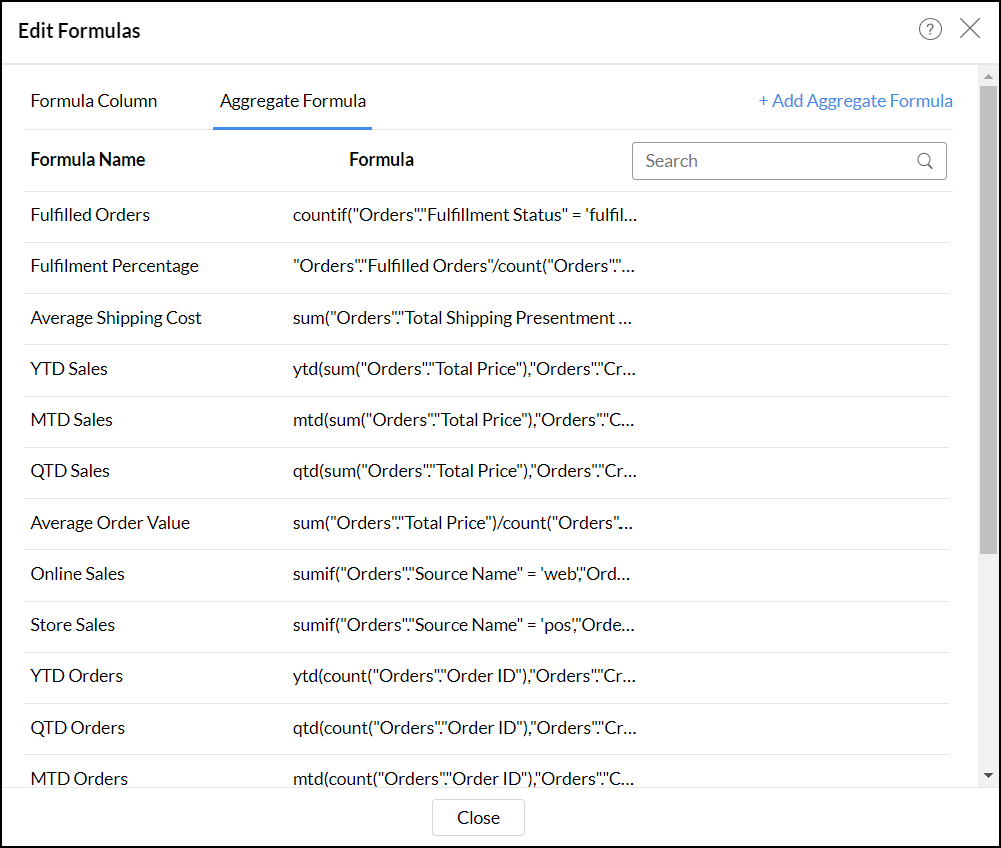Click the help question mark icon
This screenshot has width=1001, height=848.
pos(930,29)
